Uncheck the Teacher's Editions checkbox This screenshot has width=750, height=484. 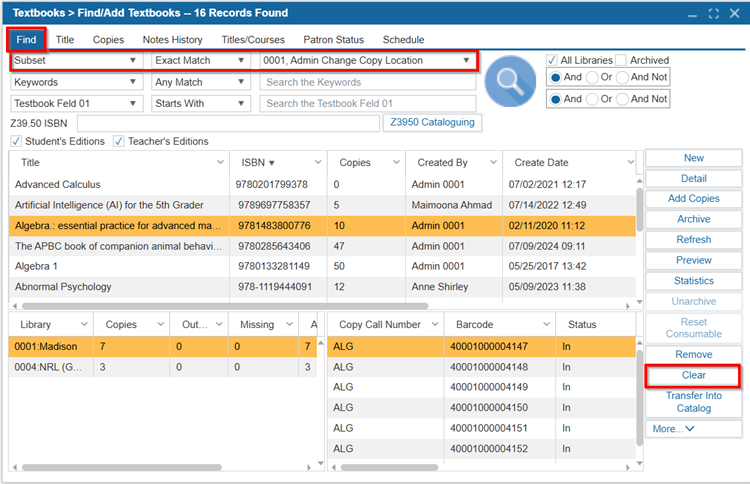point(119,141)
